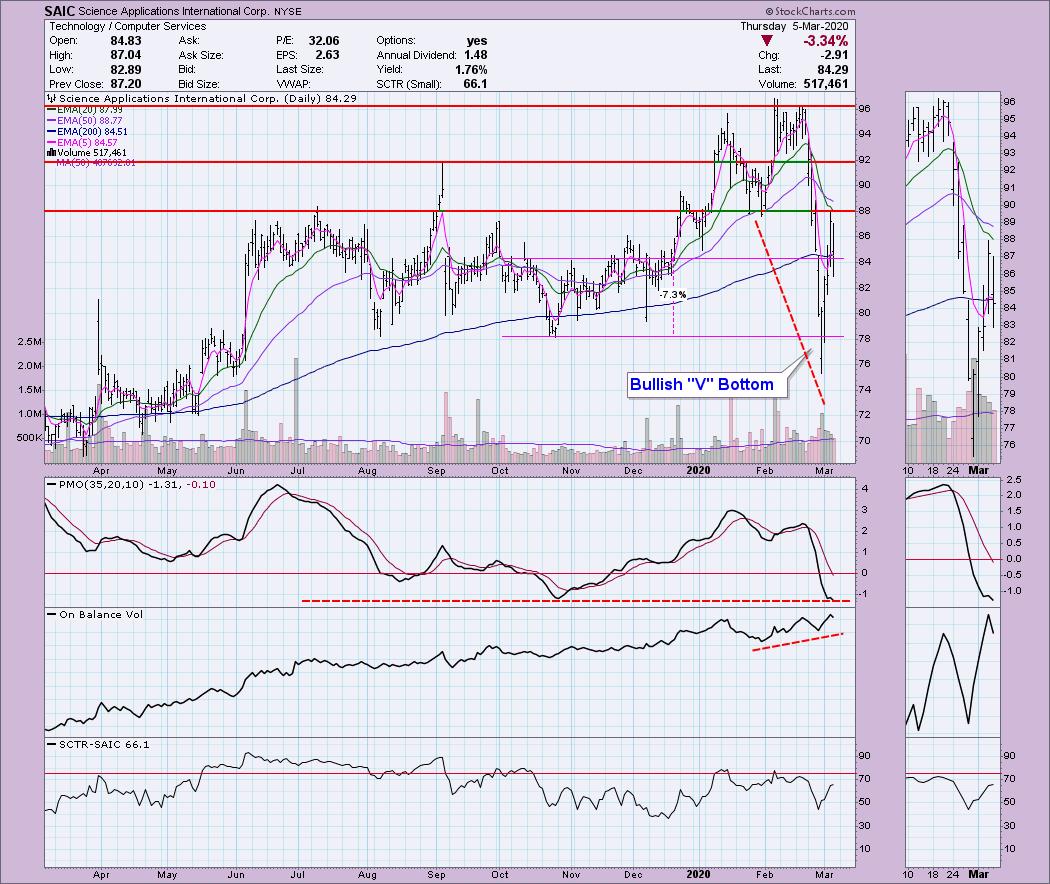1050x884 pixels.
Task: Click the EMA(20) green legend line swatch
Action: coord(51,110)
